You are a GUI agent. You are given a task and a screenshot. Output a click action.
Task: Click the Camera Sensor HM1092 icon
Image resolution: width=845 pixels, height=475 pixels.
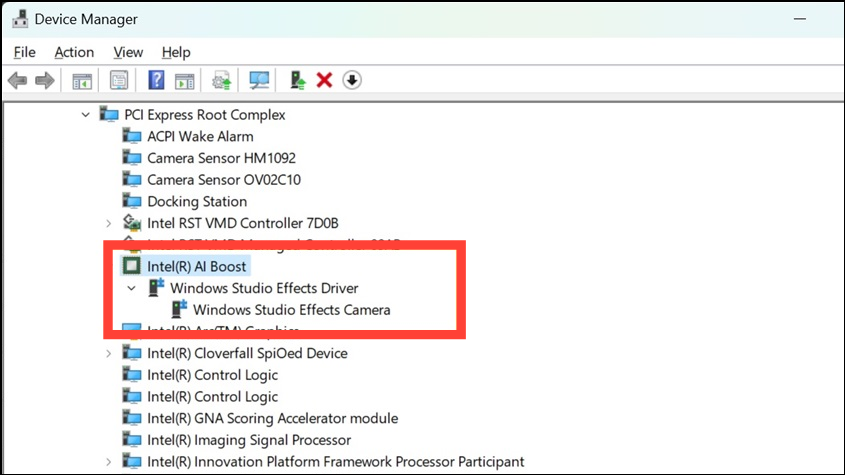coord(132,157)
